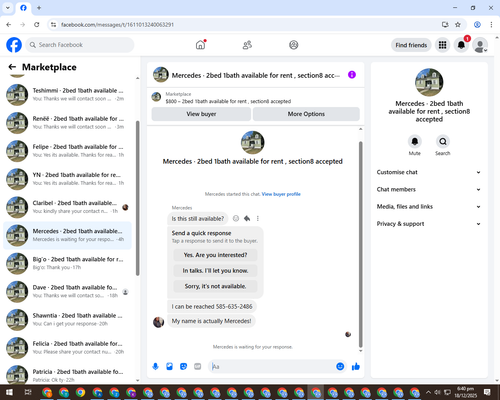The image size is (500, 400).
Task: Open the purple conversation info icon
Action: tap(352, 75)
